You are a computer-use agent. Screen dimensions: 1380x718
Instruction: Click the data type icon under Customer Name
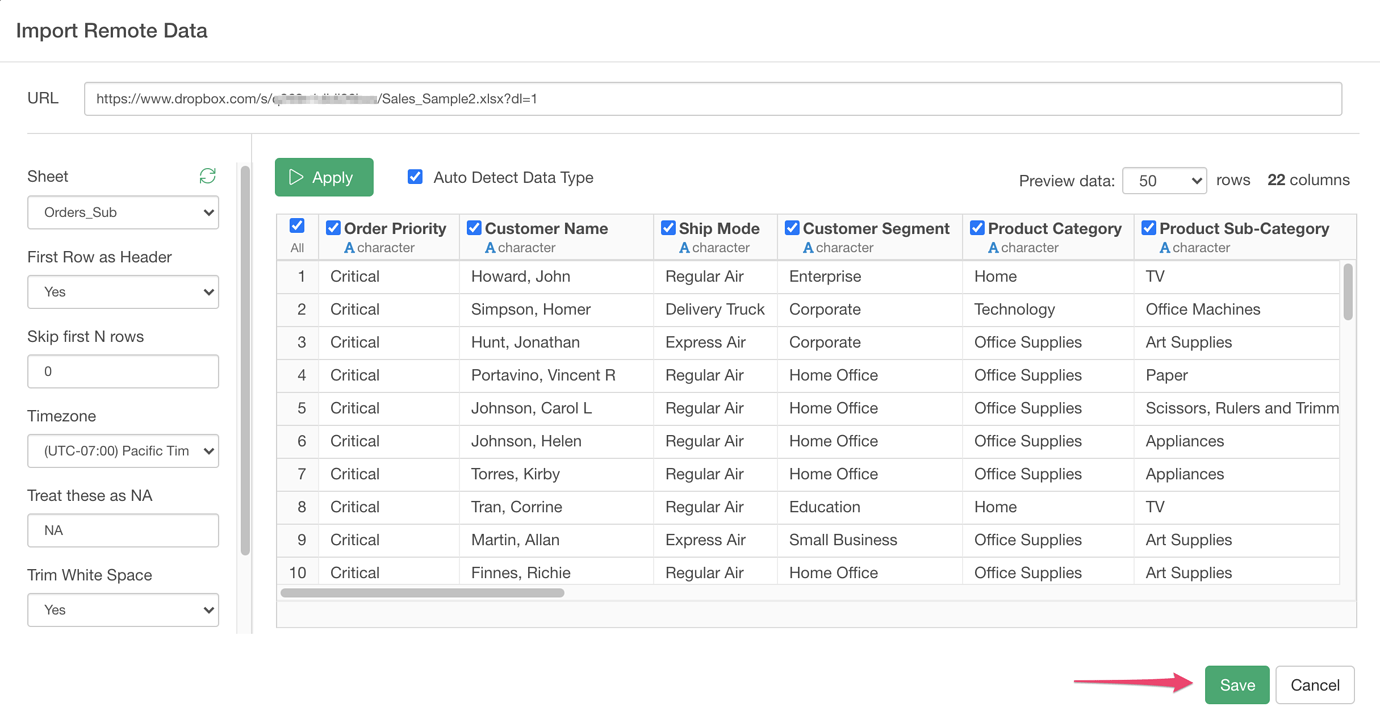tap(490, 248)
